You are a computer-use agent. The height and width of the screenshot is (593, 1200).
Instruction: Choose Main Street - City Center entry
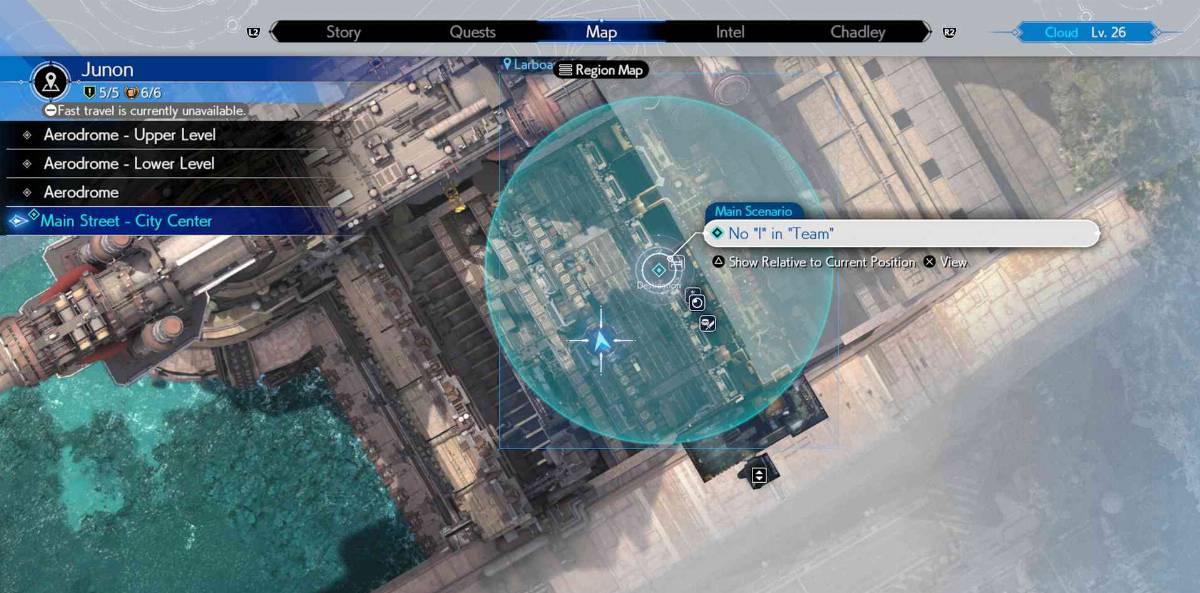tap(126, 220)
